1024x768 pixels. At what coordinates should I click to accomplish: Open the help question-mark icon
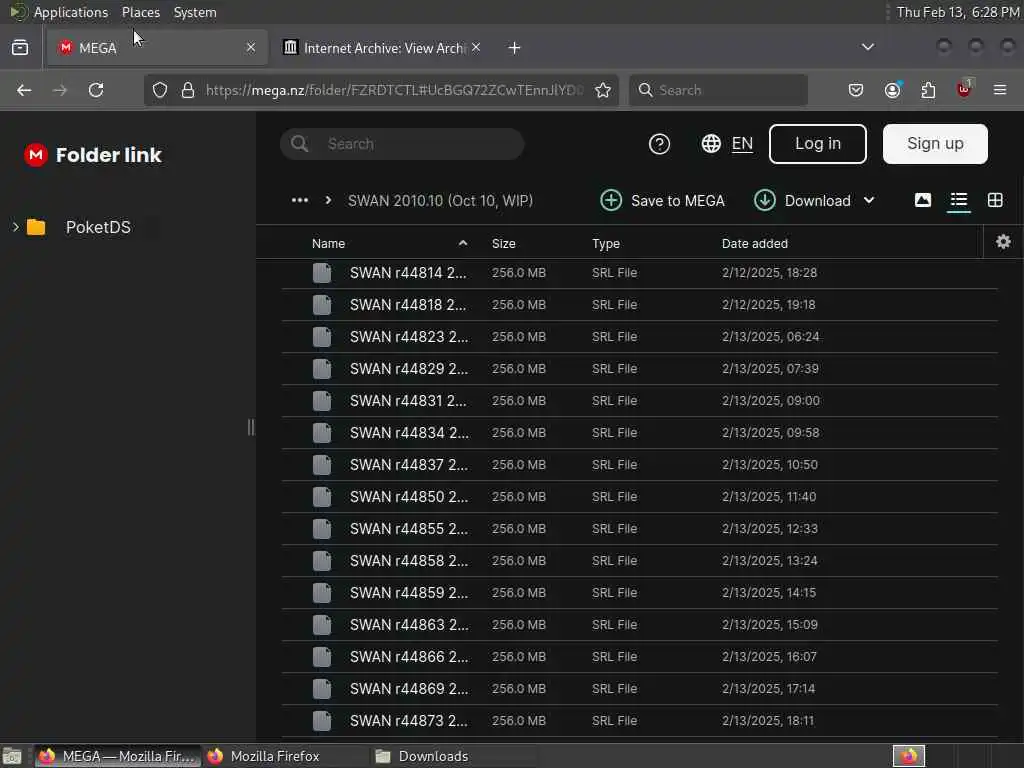coord(659,144)
